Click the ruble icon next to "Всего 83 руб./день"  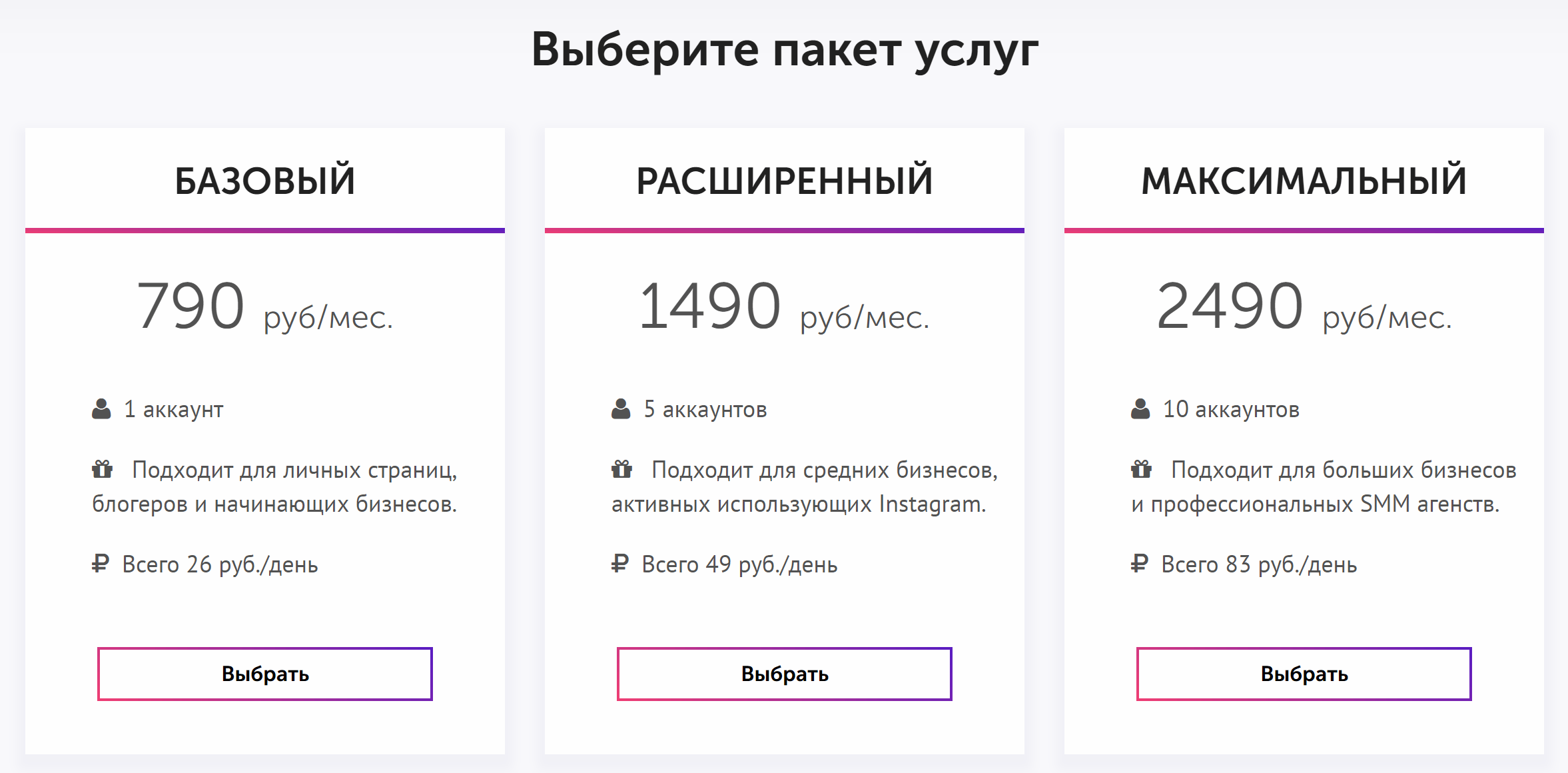tap(1140, 564)
